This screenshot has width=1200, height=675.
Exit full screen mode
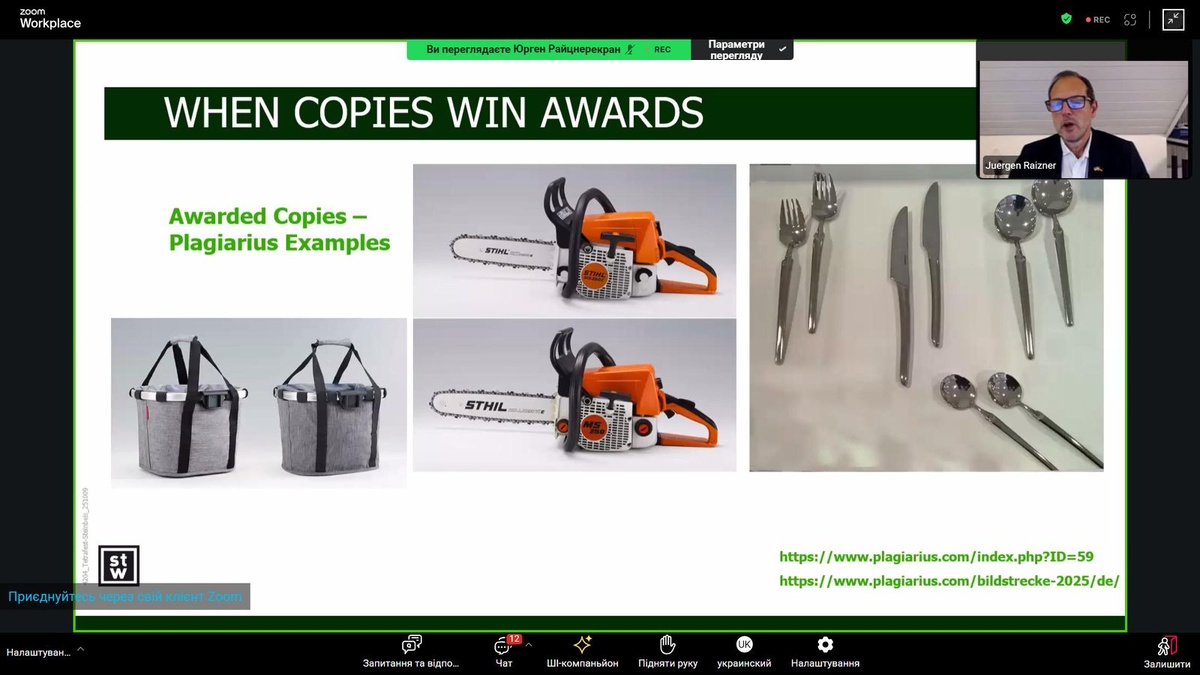(1173, 19)
